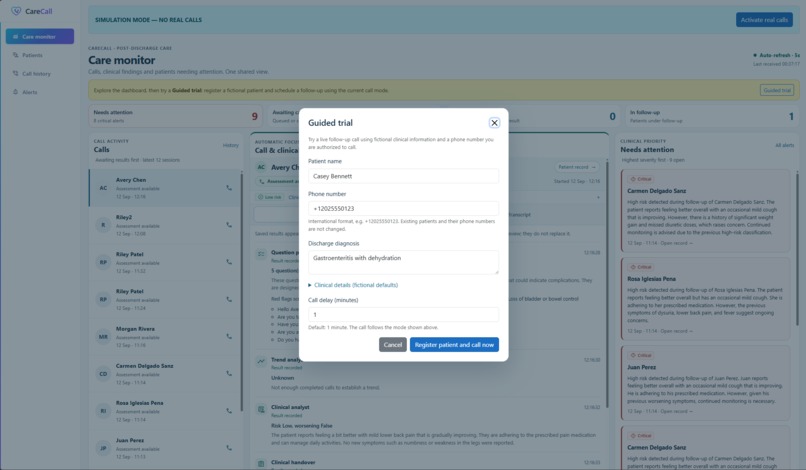Click Low risk badge
This screenshot has width=806, height=470.
270,197
